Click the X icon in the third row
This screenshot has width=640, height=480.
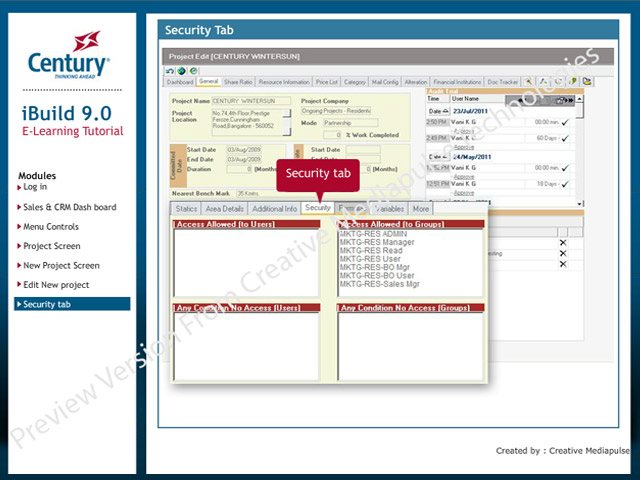pyautogui.click(x=562, y=266)
